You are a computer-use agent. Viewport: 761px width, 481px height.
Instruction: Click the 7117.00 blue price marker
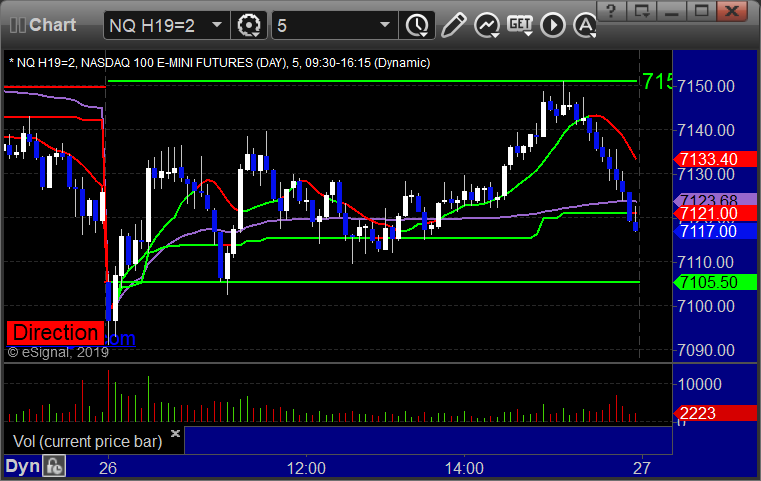715,231
